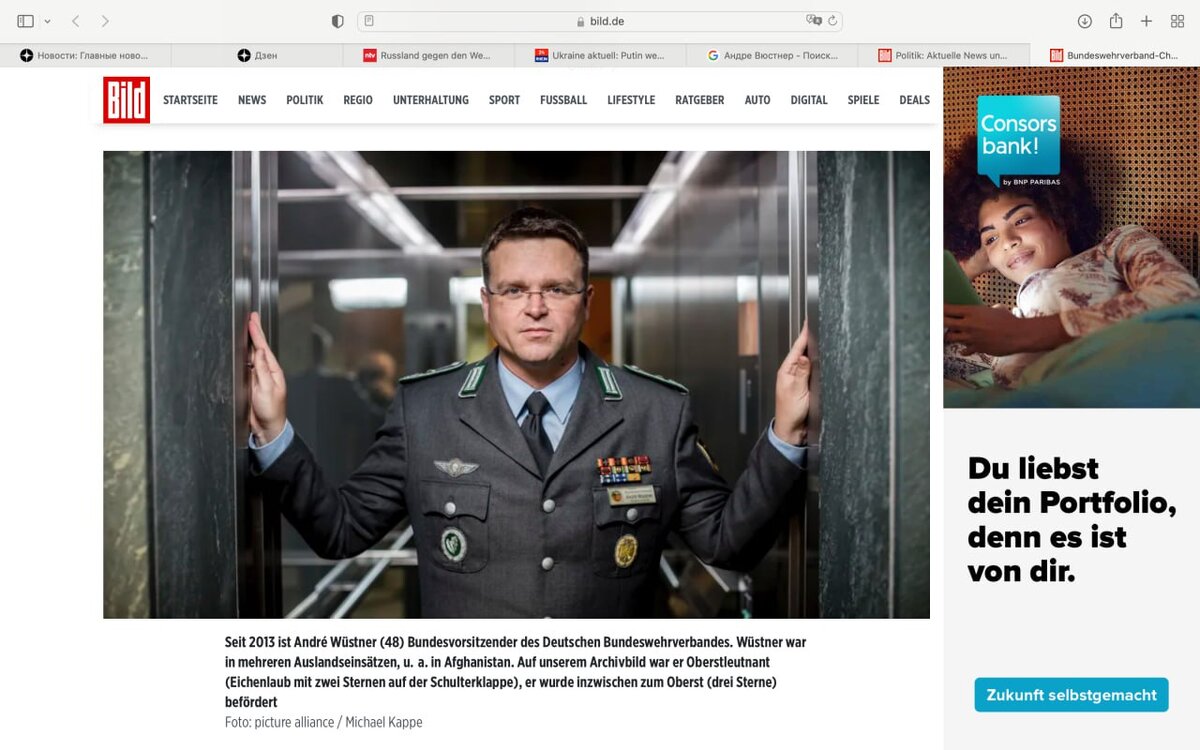Click the ad photo of a woman with a phone
Screen dimensions: 1200x750
tap(1071, 237)
